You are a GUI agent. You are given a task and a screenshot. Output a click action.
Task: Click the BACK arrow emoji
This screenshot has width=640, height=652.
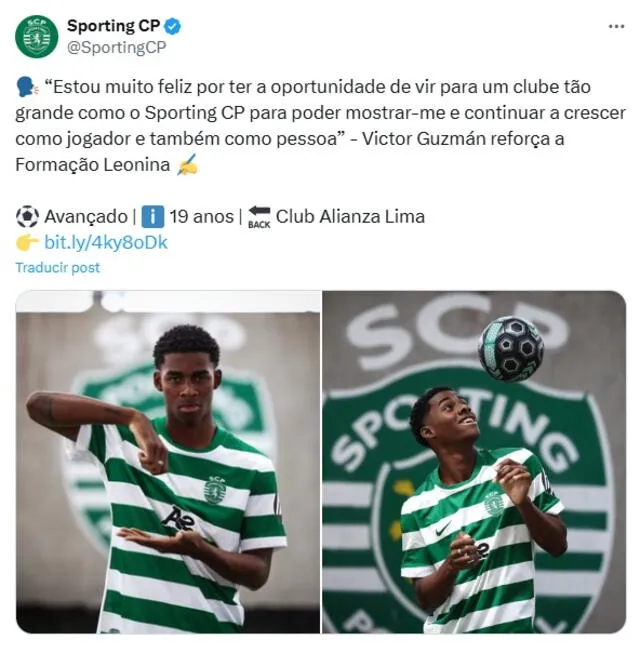point(259,217)
